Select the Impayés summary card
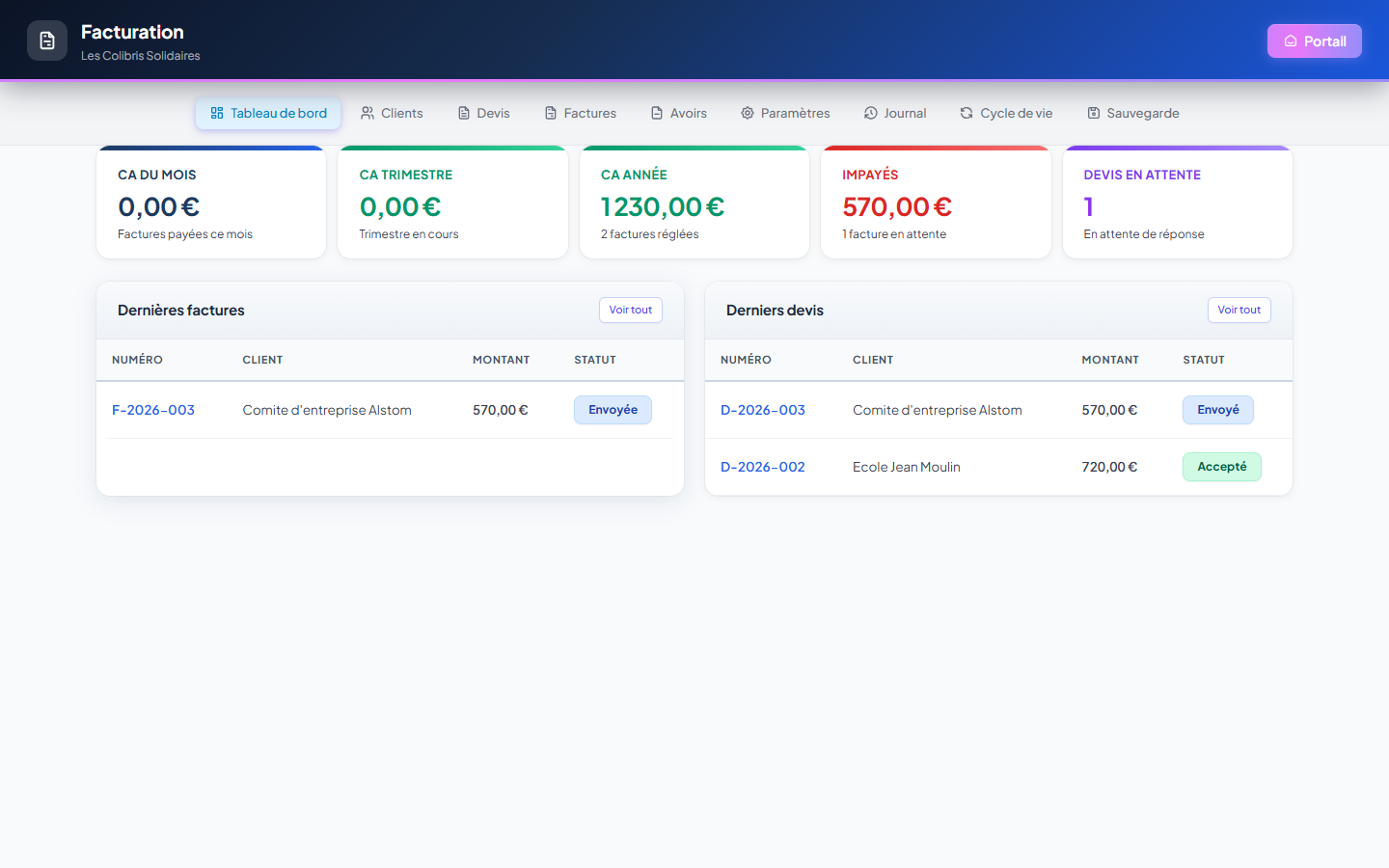Image resolution: width=1389 pixels, height=868 pixels. pos(936,203)
